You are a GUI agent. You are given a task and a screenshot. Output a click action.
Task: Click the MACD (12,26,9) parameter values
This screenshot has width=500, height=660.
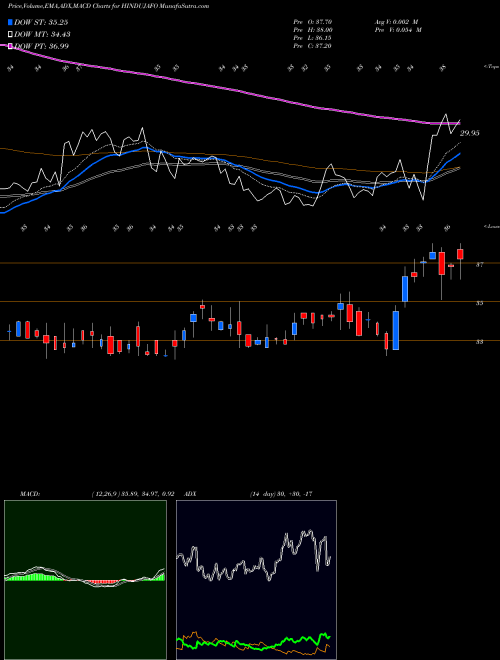(133, 494)
